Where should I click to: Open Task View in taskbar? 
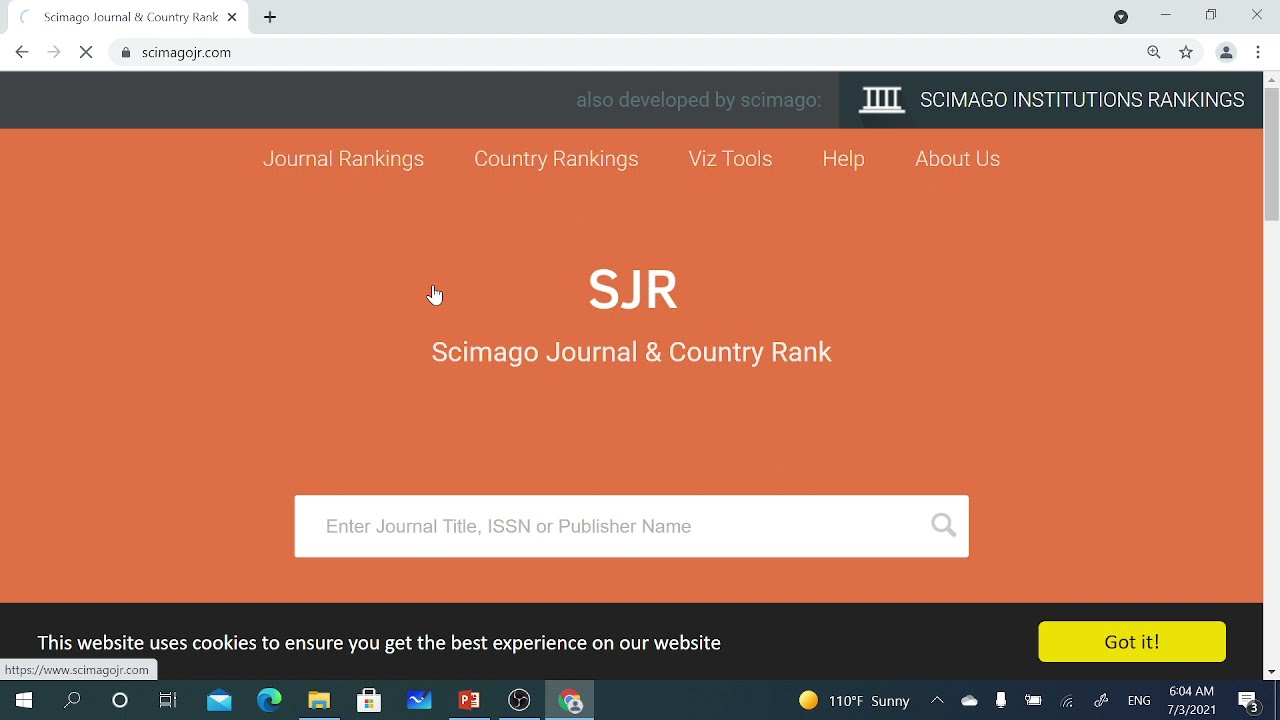[x=168, y=701]
